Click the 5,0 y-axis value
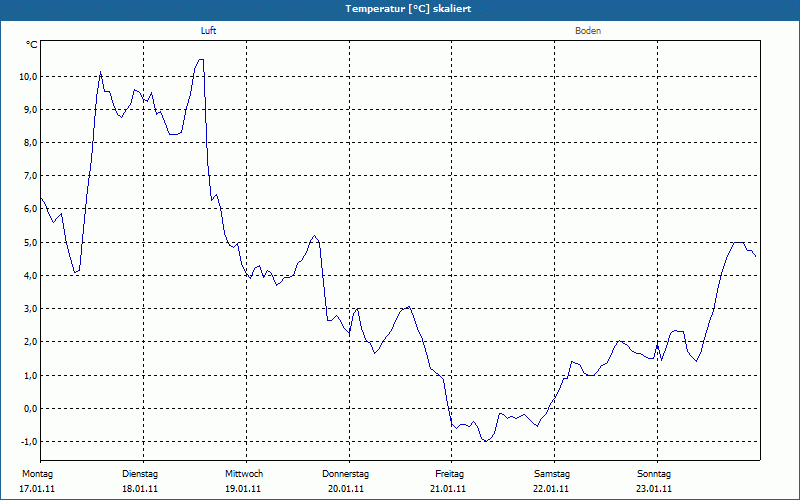Image resolution: width=800 pixels, height=500 pixels. coord(30,242)
